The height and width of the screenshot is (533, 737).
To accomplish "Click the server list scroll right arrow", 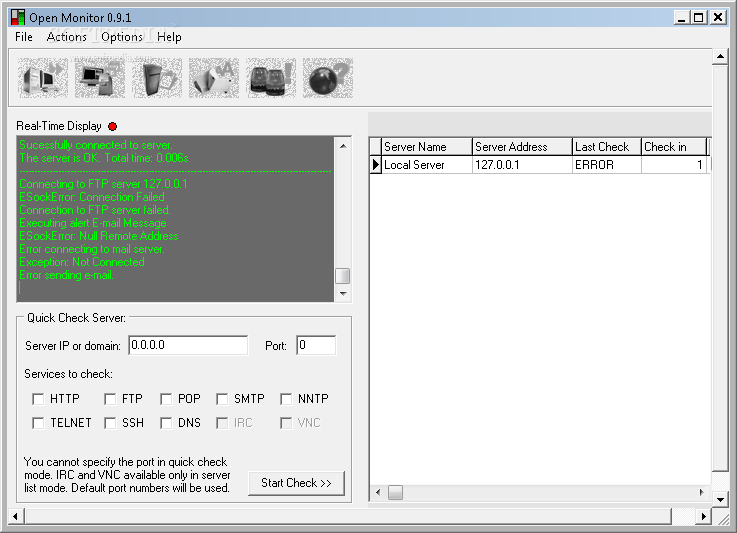I will 701,493.
